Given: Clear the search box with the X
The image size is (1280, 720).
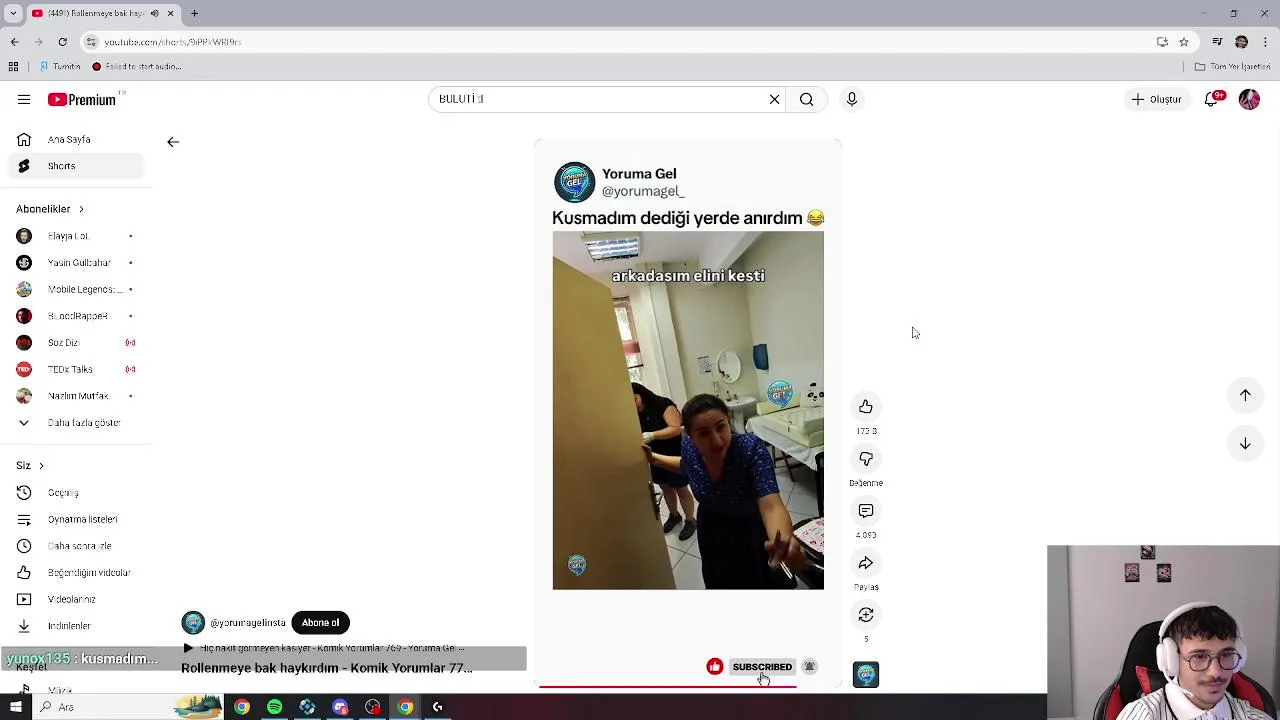Looking at the screenshot, I should tap(774, 99).
